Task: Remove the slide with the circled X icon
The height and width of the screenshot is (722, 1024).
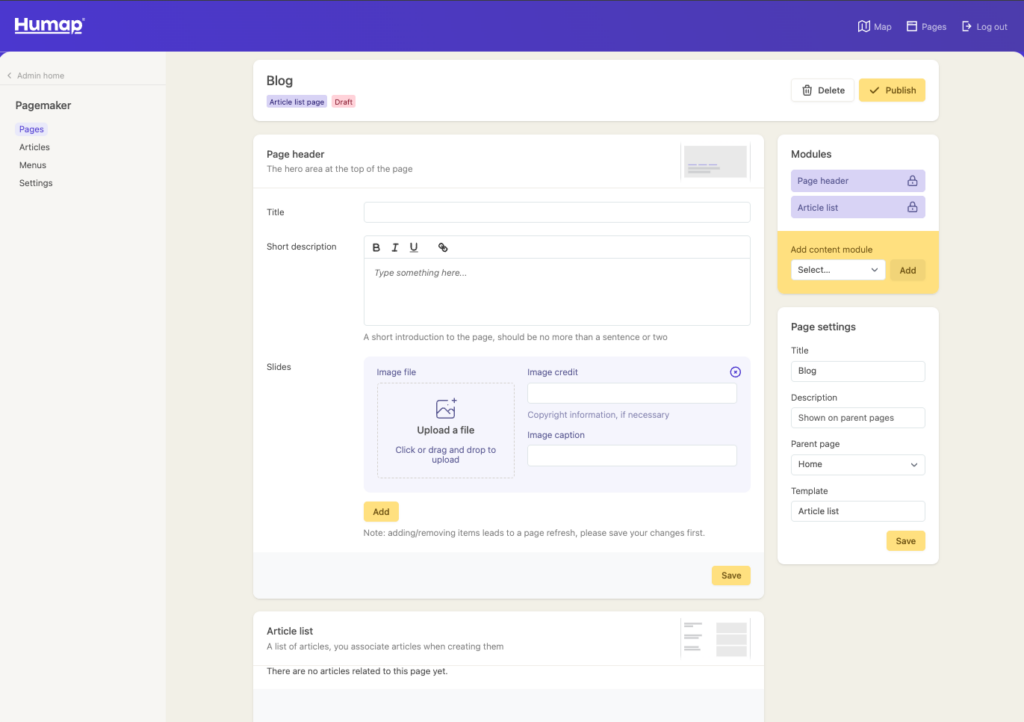Action: [x=736, y=372]
